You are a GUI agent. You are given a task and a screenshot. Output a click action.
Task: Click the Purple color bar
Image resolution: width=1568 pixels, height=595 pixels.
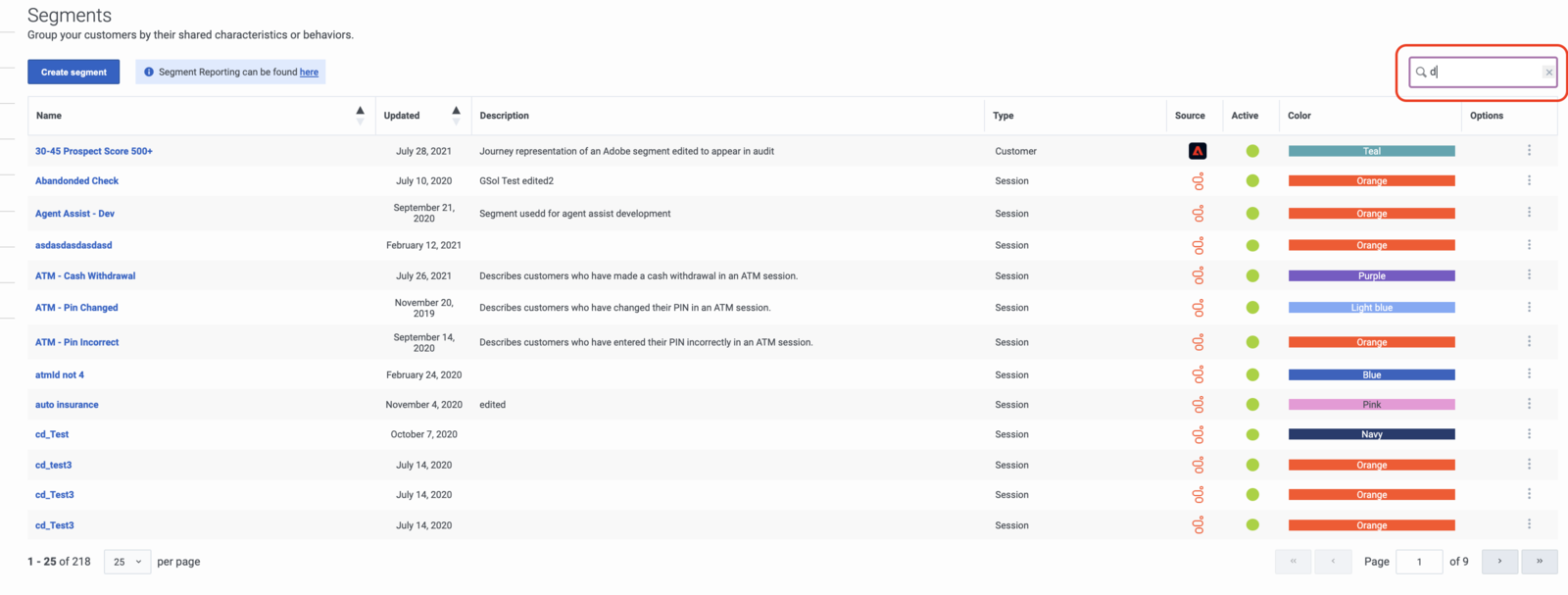tap(1371, 275)
